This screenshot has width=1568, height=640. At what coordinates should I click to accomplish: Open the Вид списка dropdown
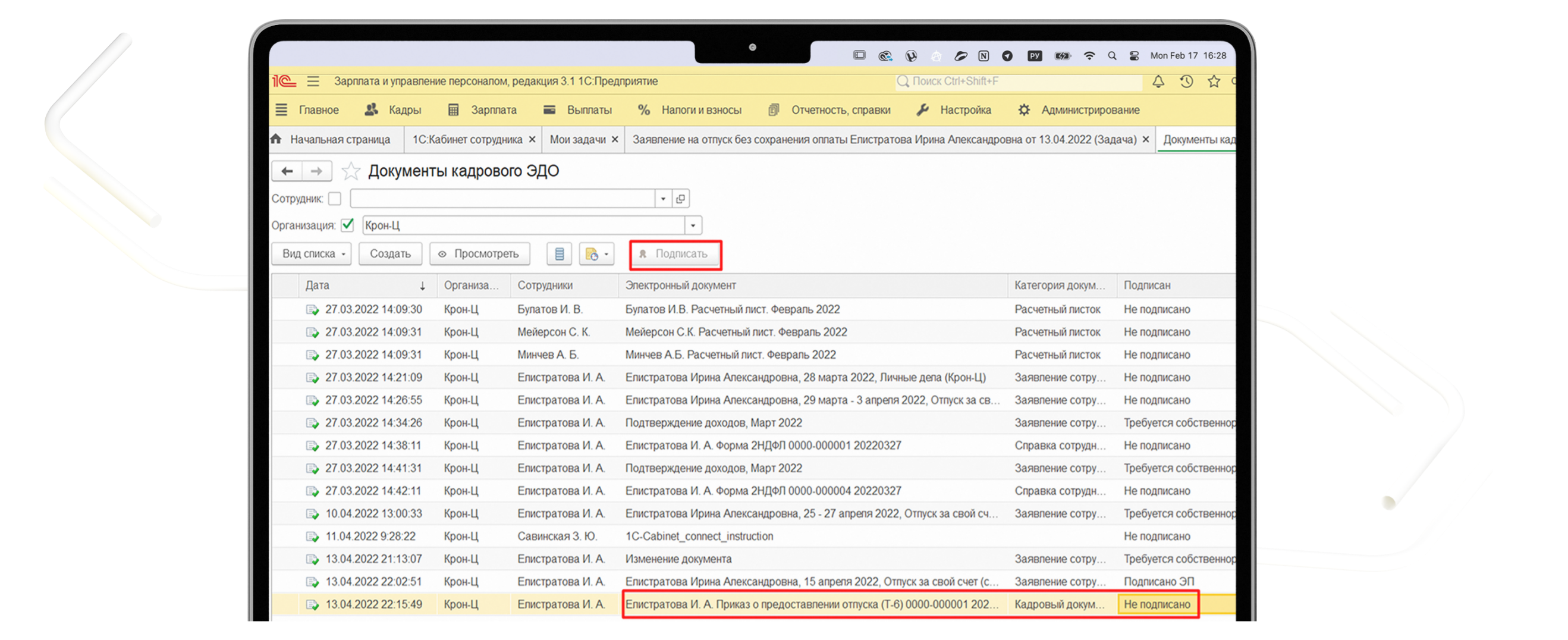click(x=312, y=254)
